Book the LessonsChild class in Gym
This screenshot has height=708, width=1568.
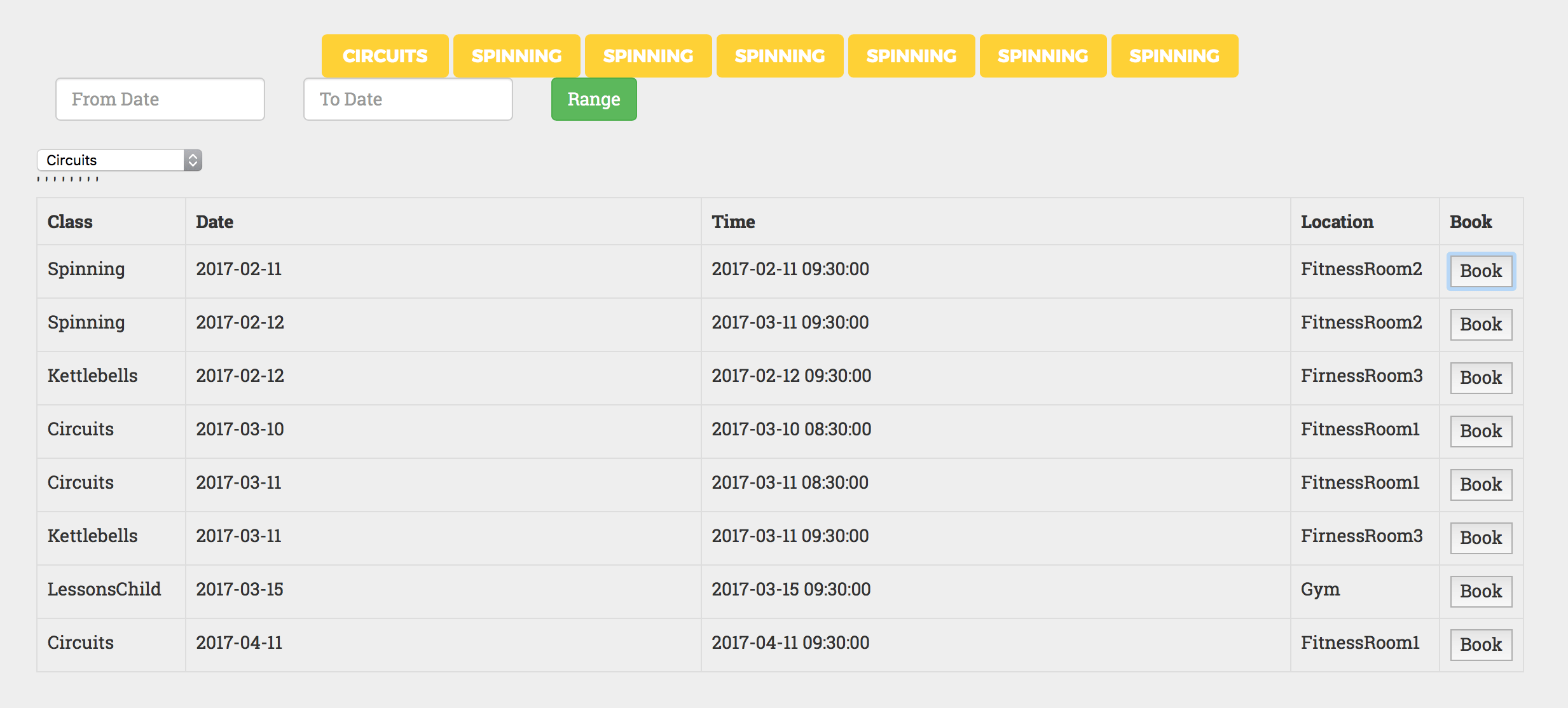coord(1480,592)
